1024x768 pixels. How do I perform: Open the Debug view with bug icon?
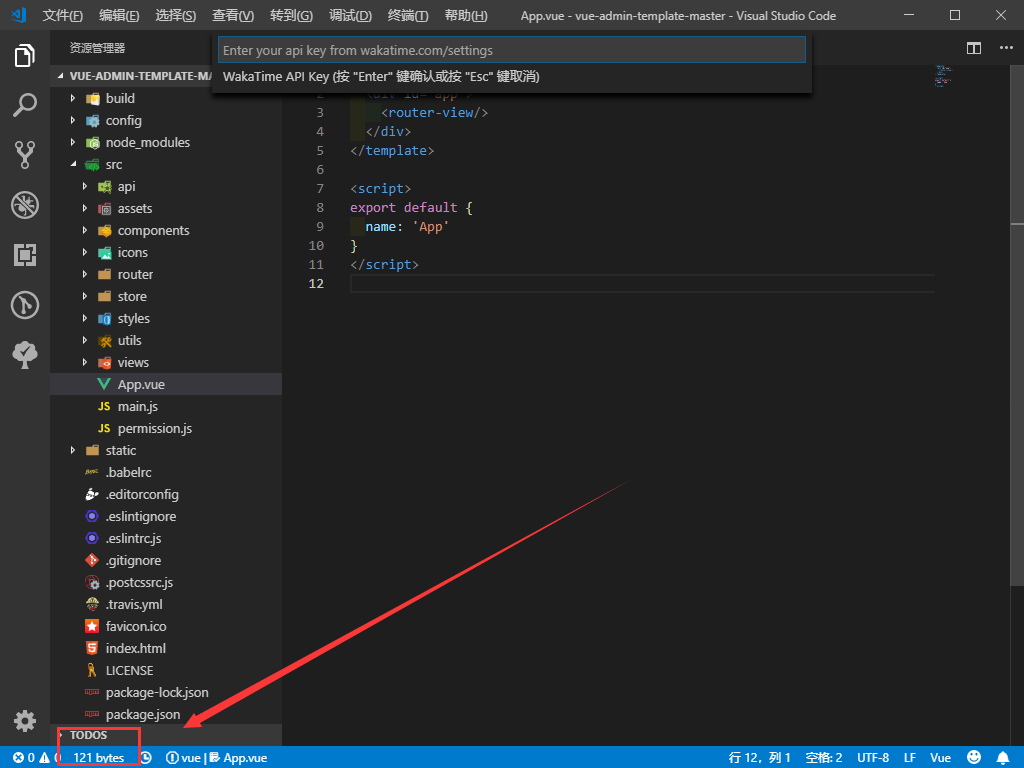[25, 205]
